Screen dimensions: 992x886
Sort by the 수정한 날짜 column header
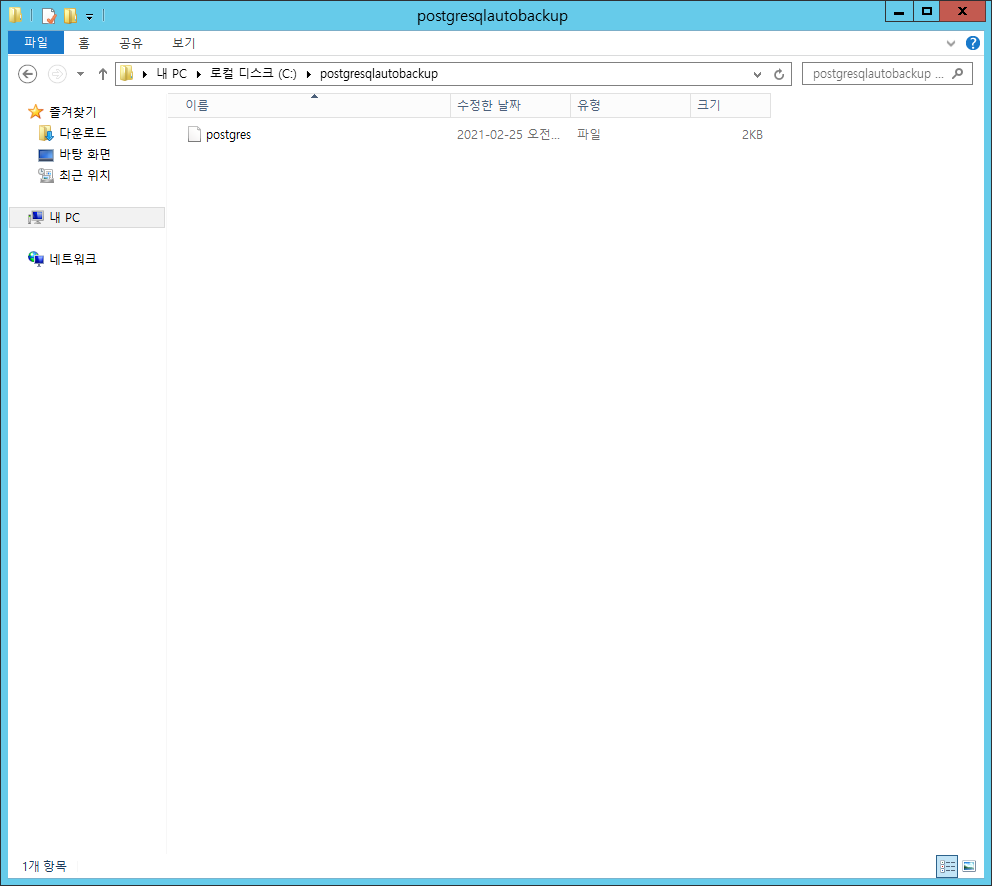[510, 105]
